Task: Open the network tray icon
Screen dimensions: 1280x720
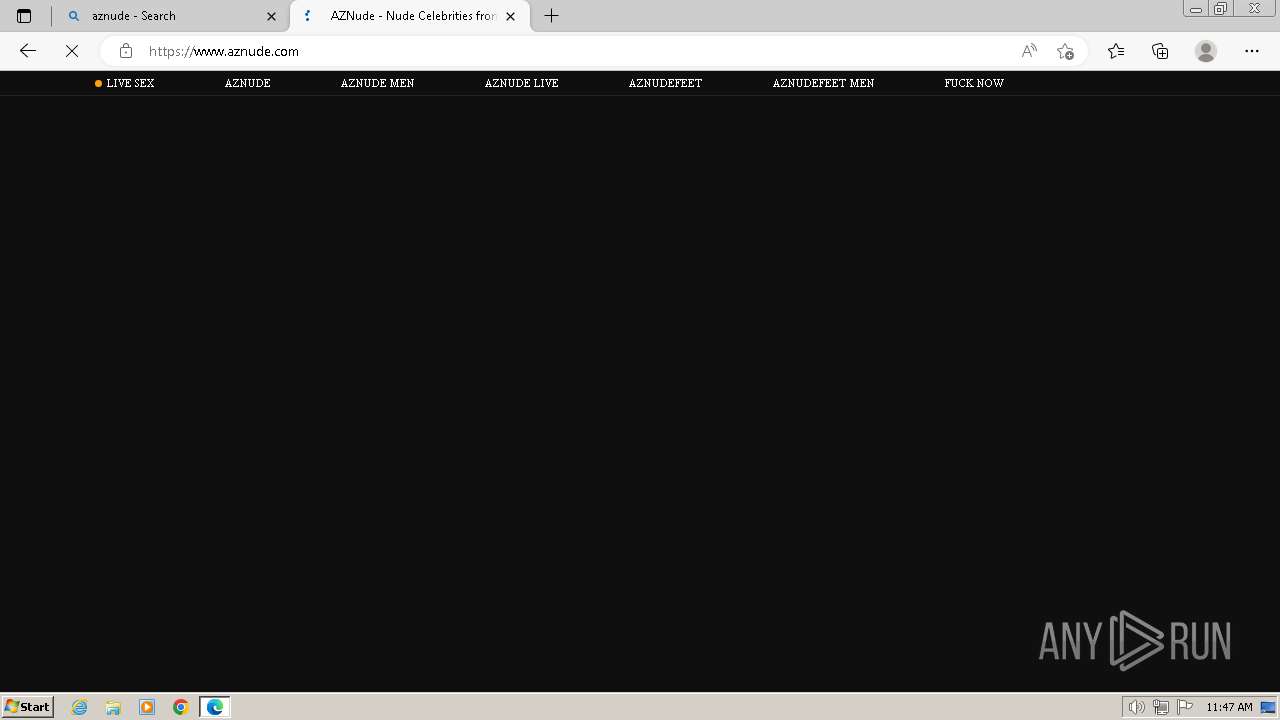Action: pyautogui.click(x=1160, y=707)
